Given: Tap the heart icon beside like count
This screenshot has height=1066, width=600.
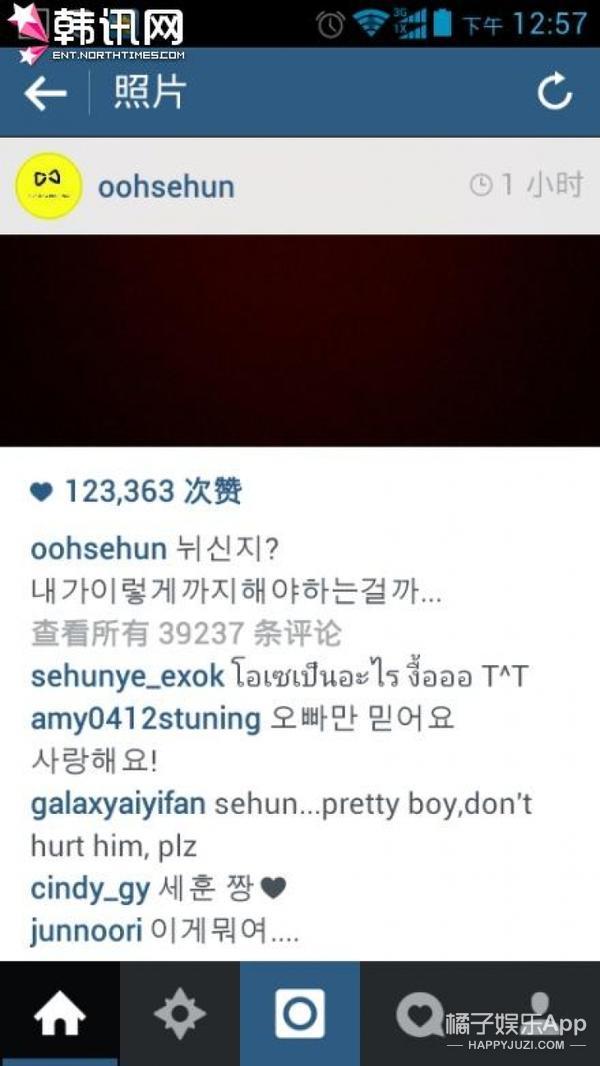Looking at the screenshot, I should [x=41, y=492].
